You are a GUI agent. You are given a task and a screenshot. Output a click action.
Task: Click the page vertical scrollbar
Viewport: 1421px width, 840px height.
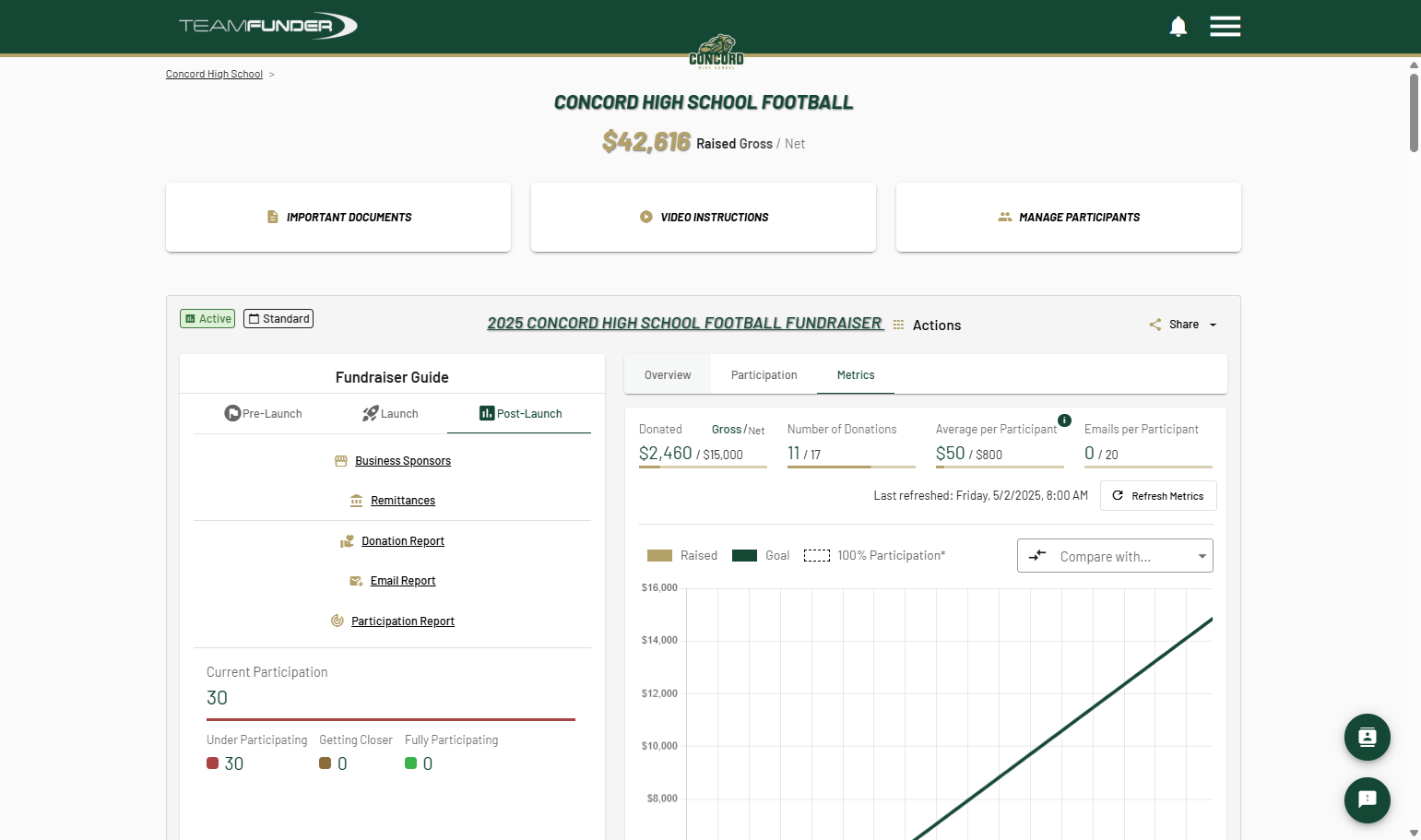pos(1414,112)
